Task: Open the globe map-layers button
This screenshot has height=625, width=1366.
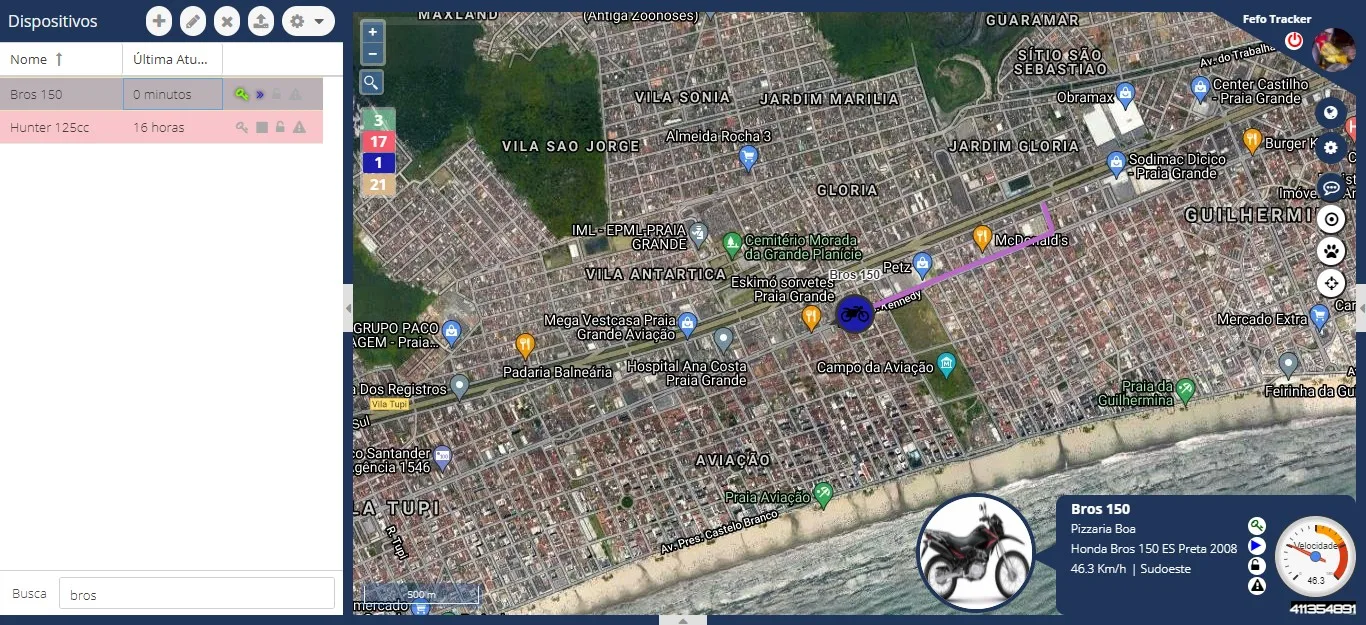Action: click(1330, 113)
